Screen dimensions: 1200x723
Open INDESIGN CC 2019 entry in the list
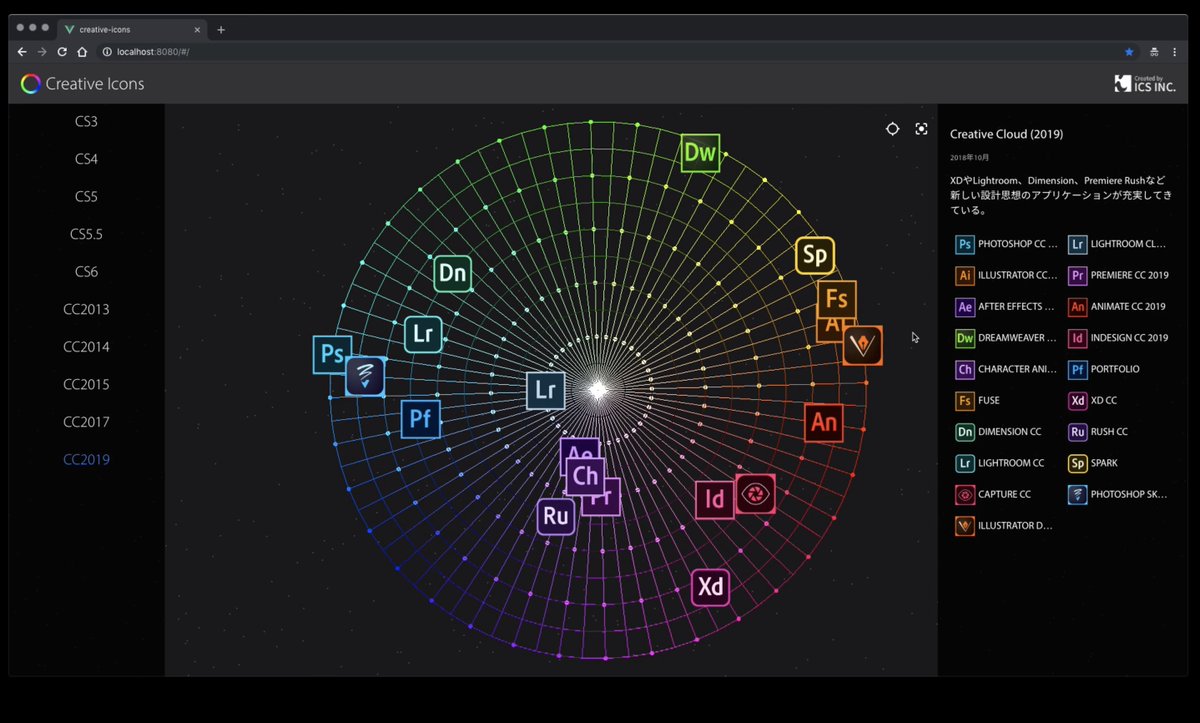(x=1118, y=338)
